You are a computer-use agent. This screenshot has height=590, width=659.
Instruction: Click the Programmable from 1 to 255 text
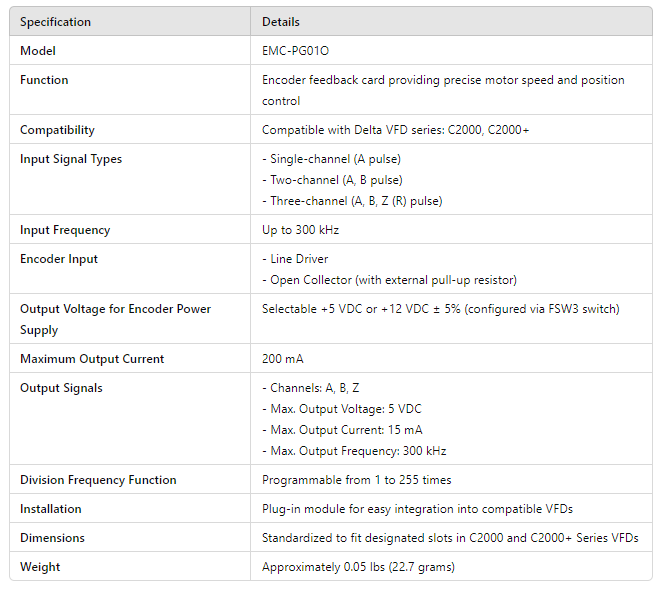pyautogui.click(x=356, y=480)
